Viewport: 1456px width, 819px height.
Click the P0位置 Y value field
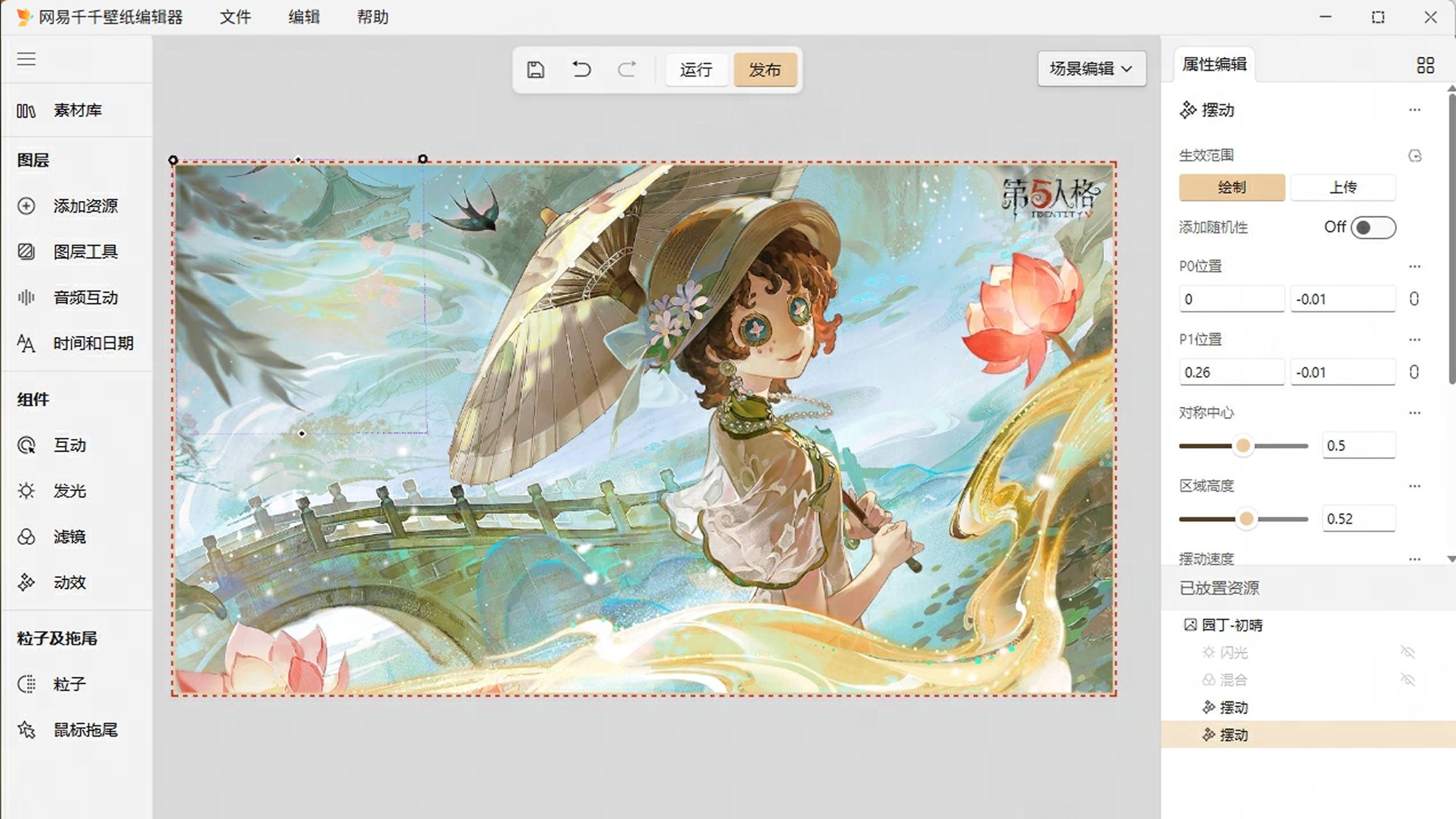point(1343,299)
